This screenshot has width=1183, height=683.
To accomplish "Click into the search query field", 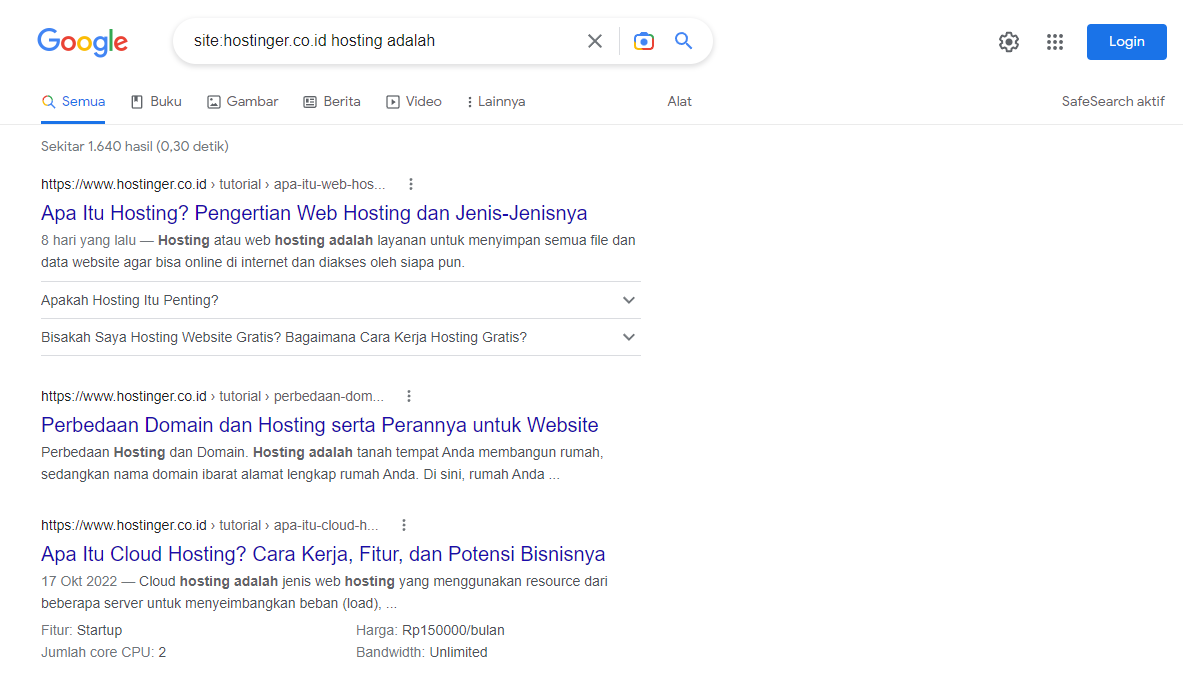I will 380,41.
